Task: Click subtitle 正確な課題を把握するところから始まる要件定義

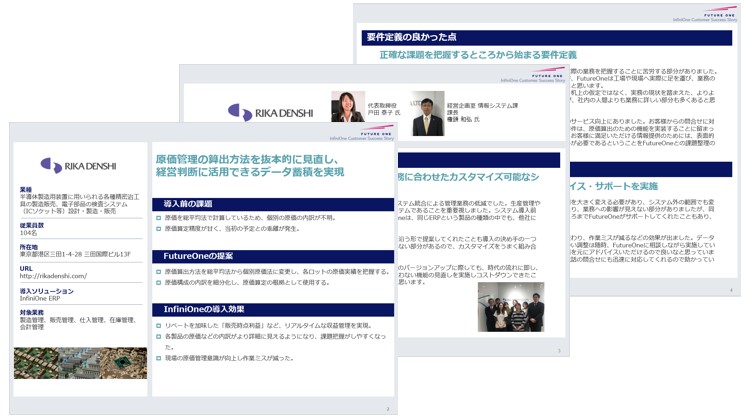Action: pyautogui.click(x=478, y=55)
